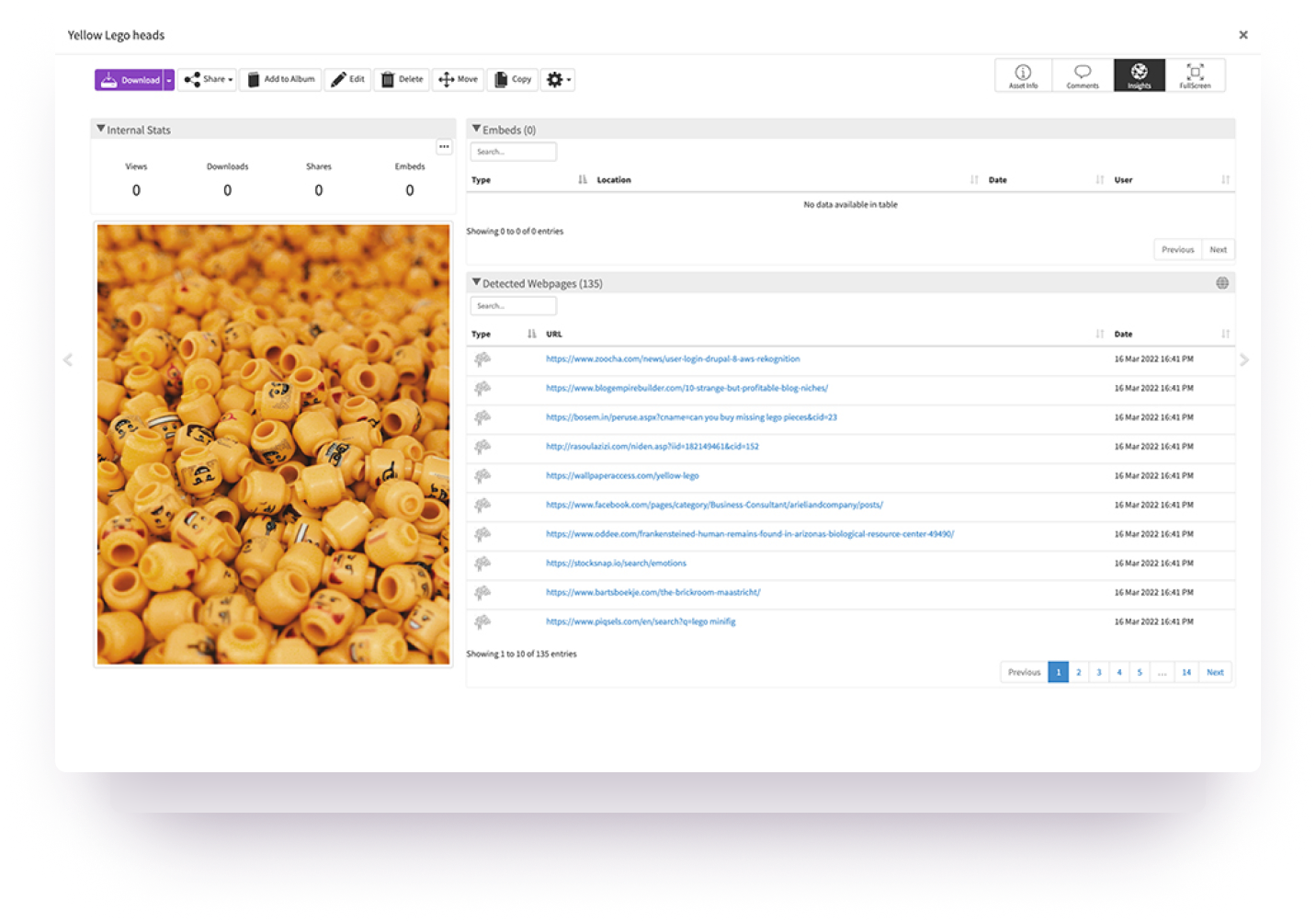Click the Delete trash button
This screenshot has height=923, width=1316.
click(402, 80)
